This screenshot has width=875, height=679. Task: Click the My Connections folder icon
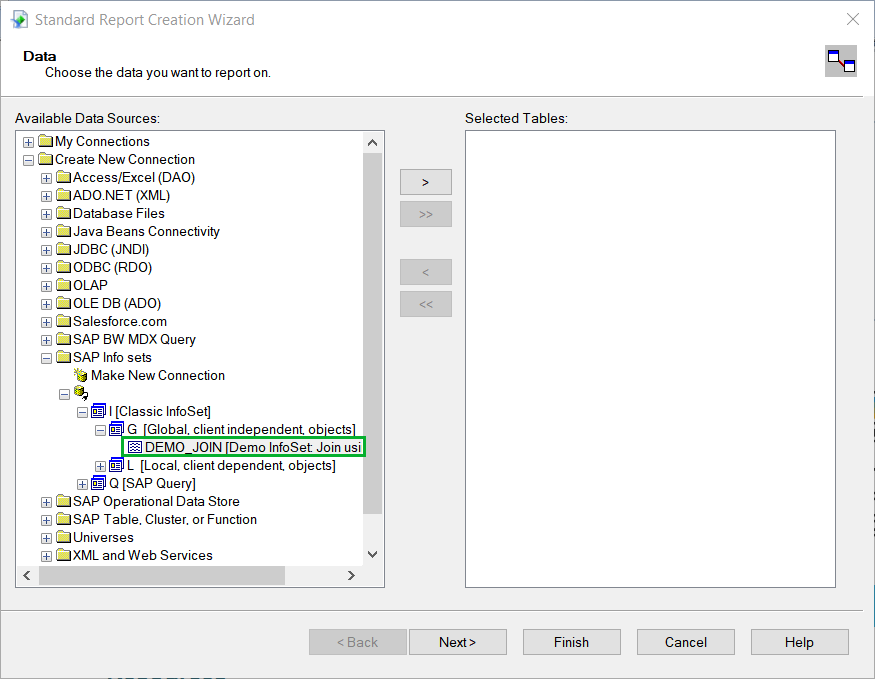(46, 141)
